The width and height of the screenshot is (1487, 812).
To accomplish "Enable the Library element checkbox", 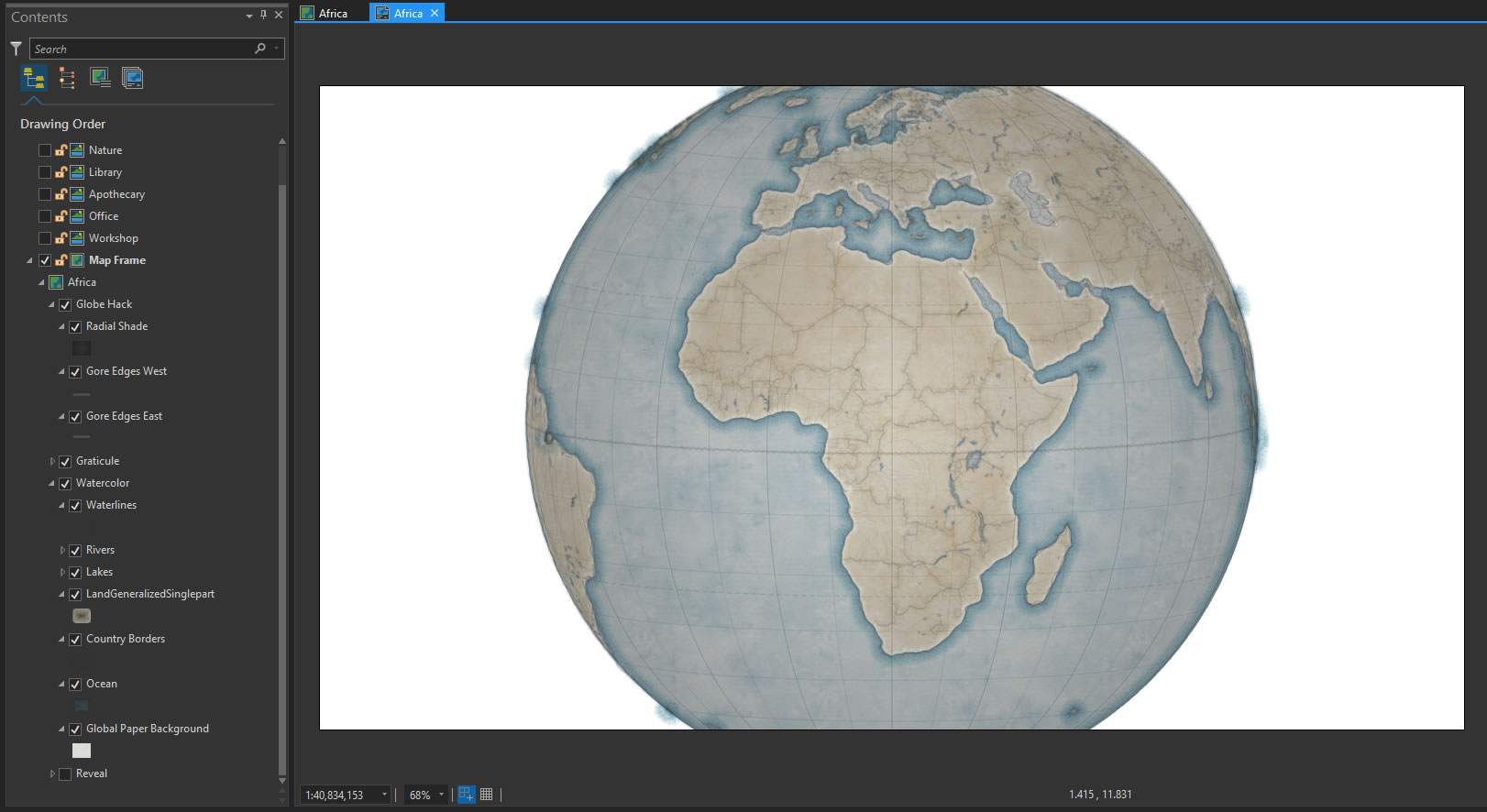I will point(45,172).
